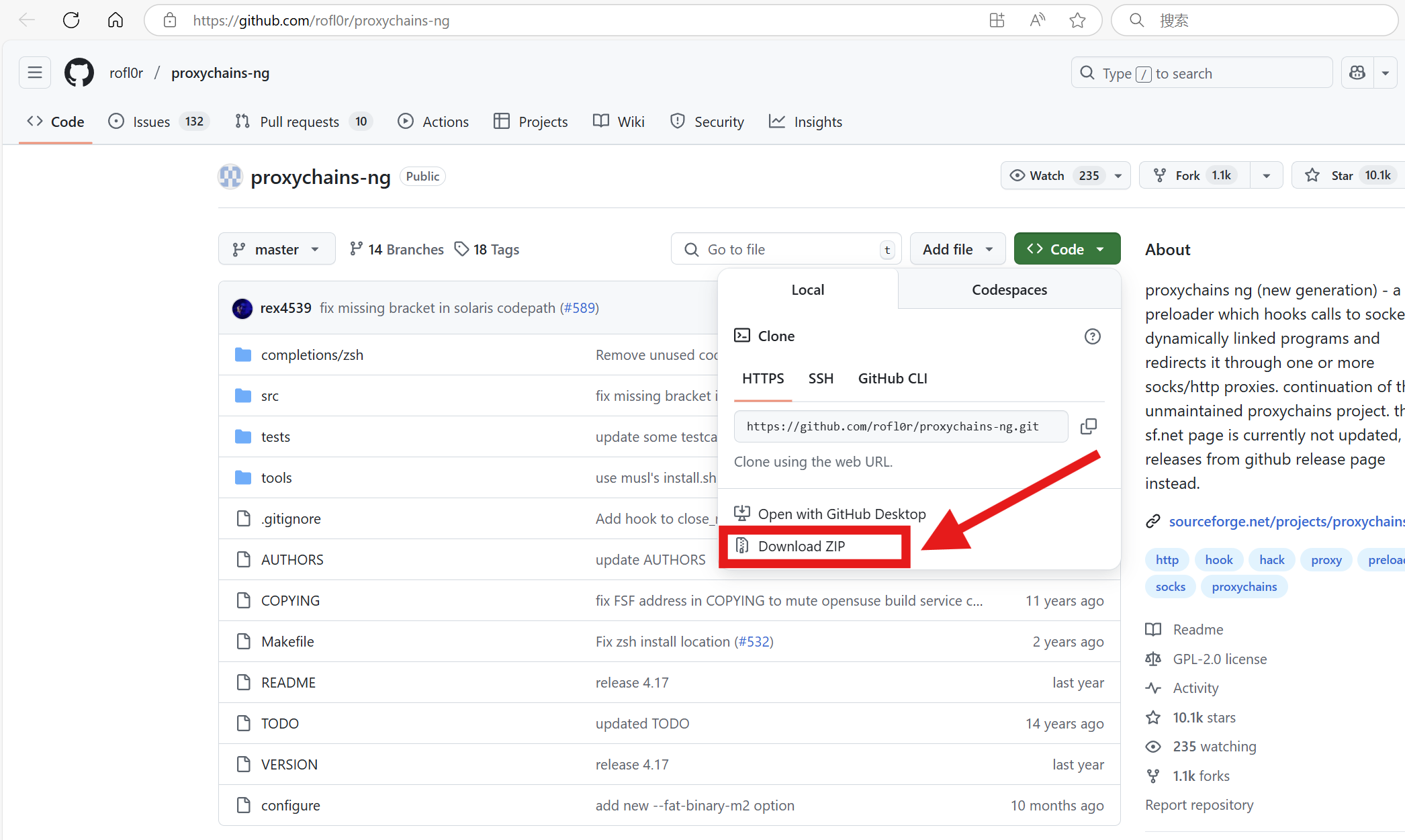
Task: Switch clone protocol to SSH
Action: (821, 379)
